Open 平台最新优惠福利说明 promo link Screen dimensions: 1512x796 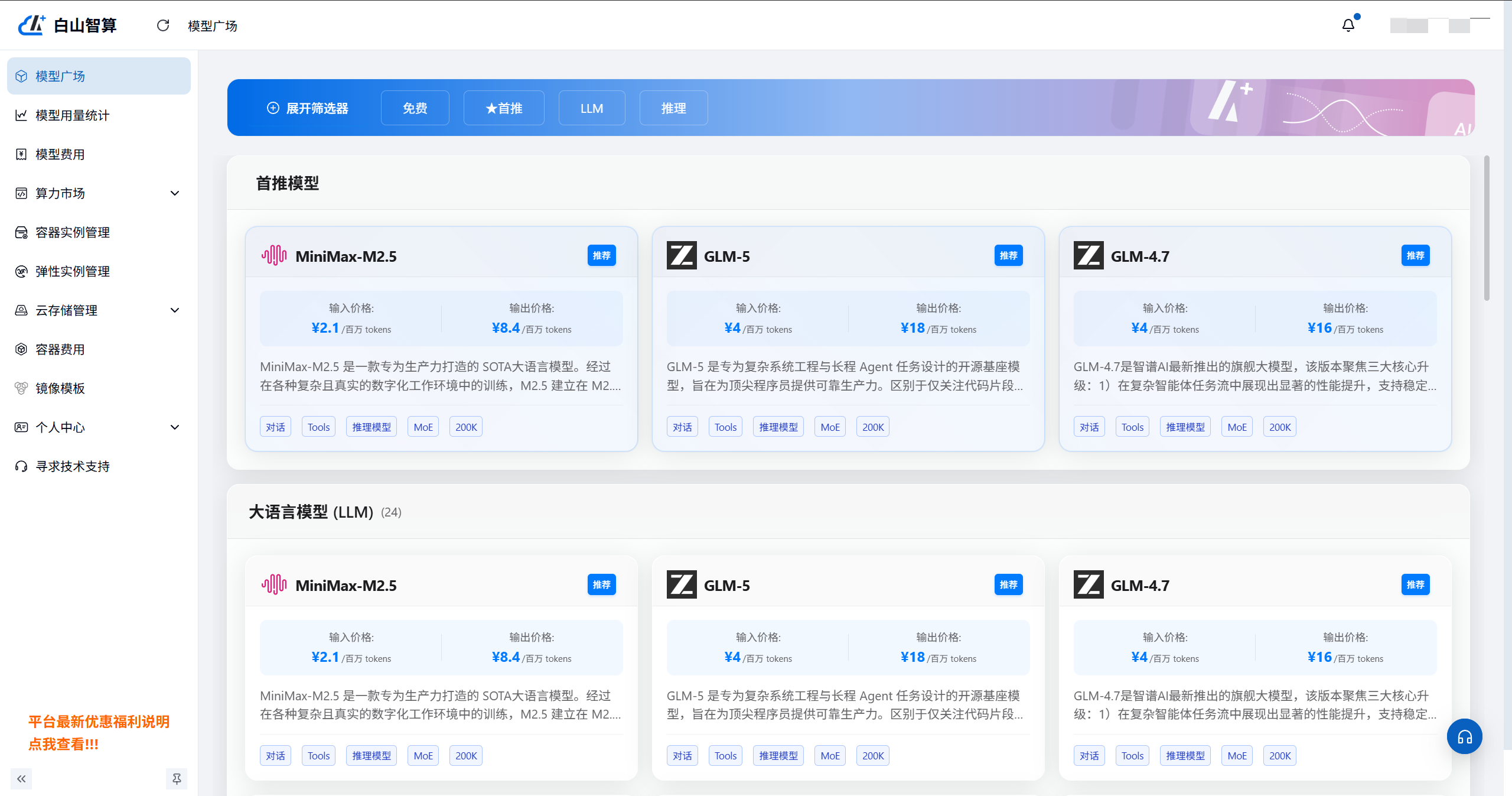pos(99,733)
